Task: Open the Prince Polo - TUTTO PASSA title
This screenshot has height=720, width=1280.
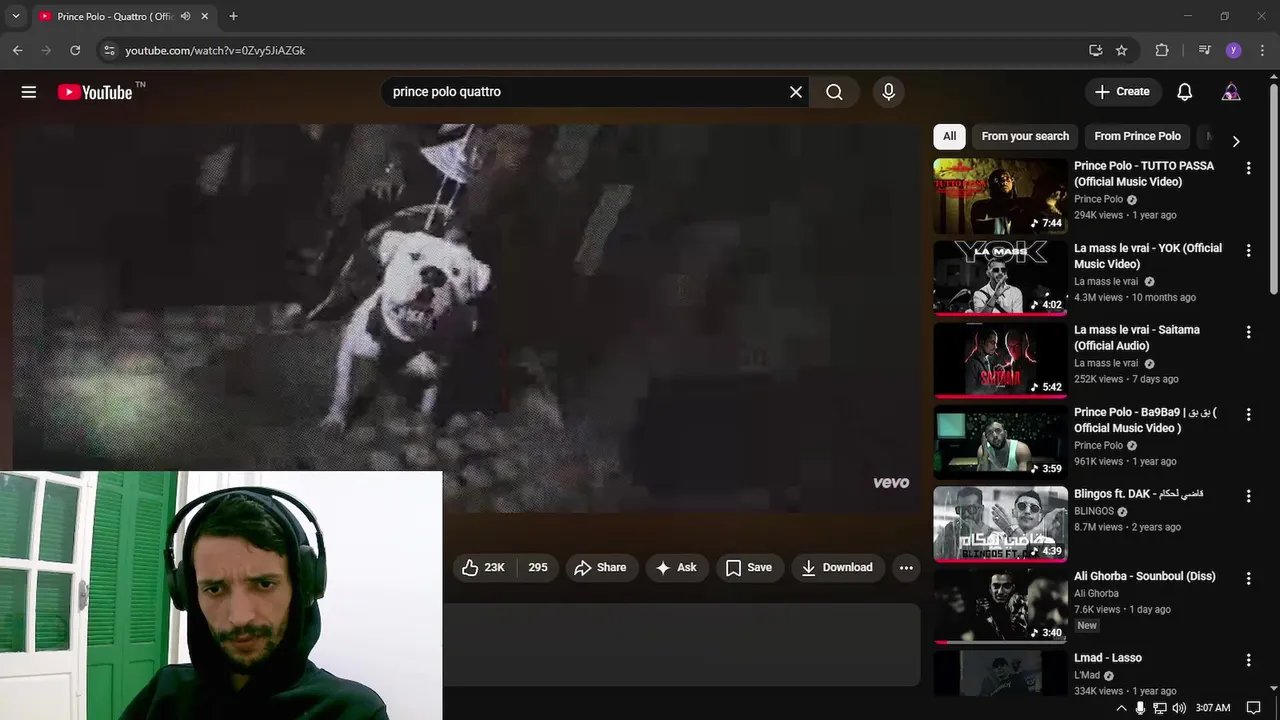Action: (1144, 174)
